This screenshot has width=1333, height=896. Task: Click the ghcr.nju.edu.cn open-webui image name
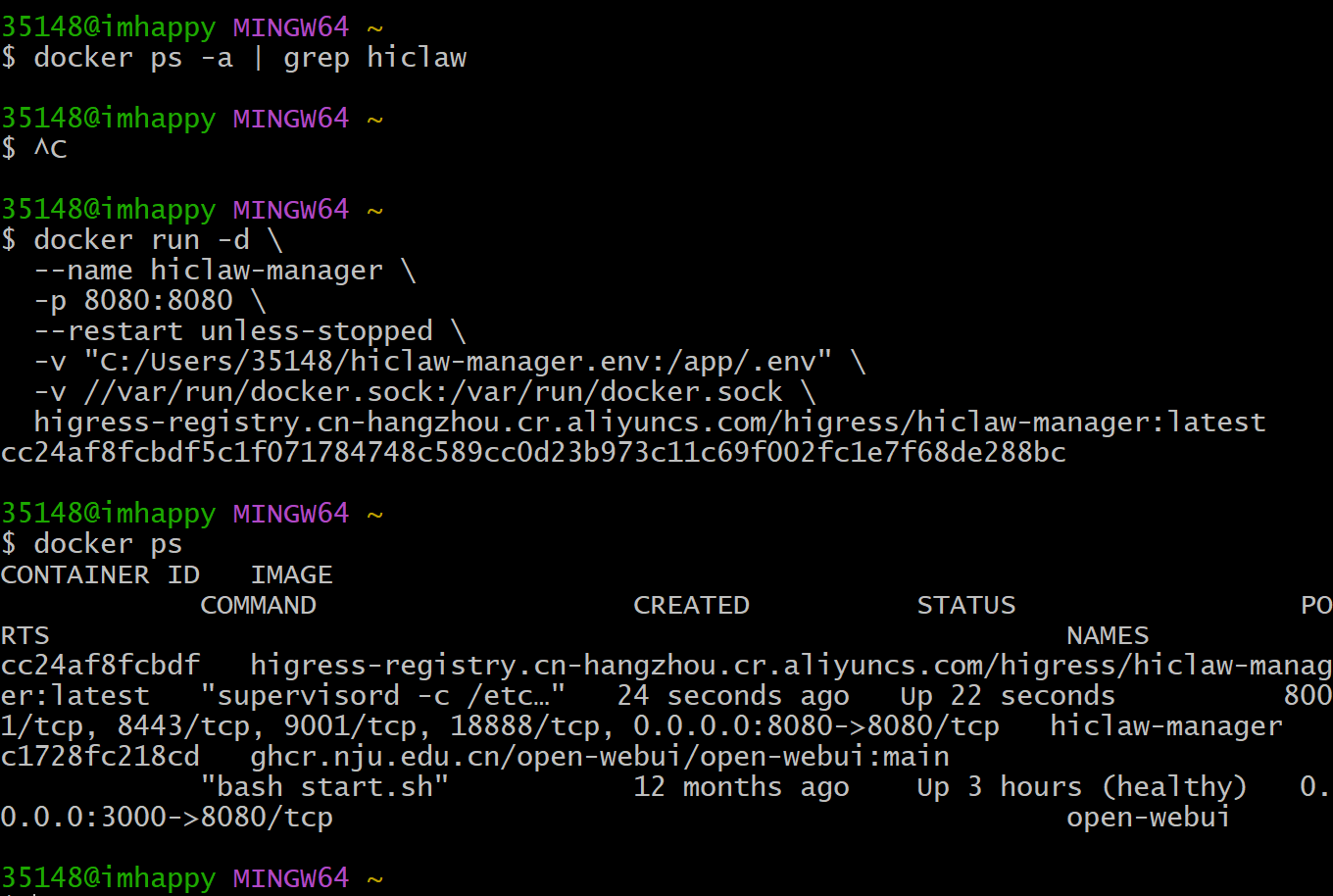tap(600, 757)
